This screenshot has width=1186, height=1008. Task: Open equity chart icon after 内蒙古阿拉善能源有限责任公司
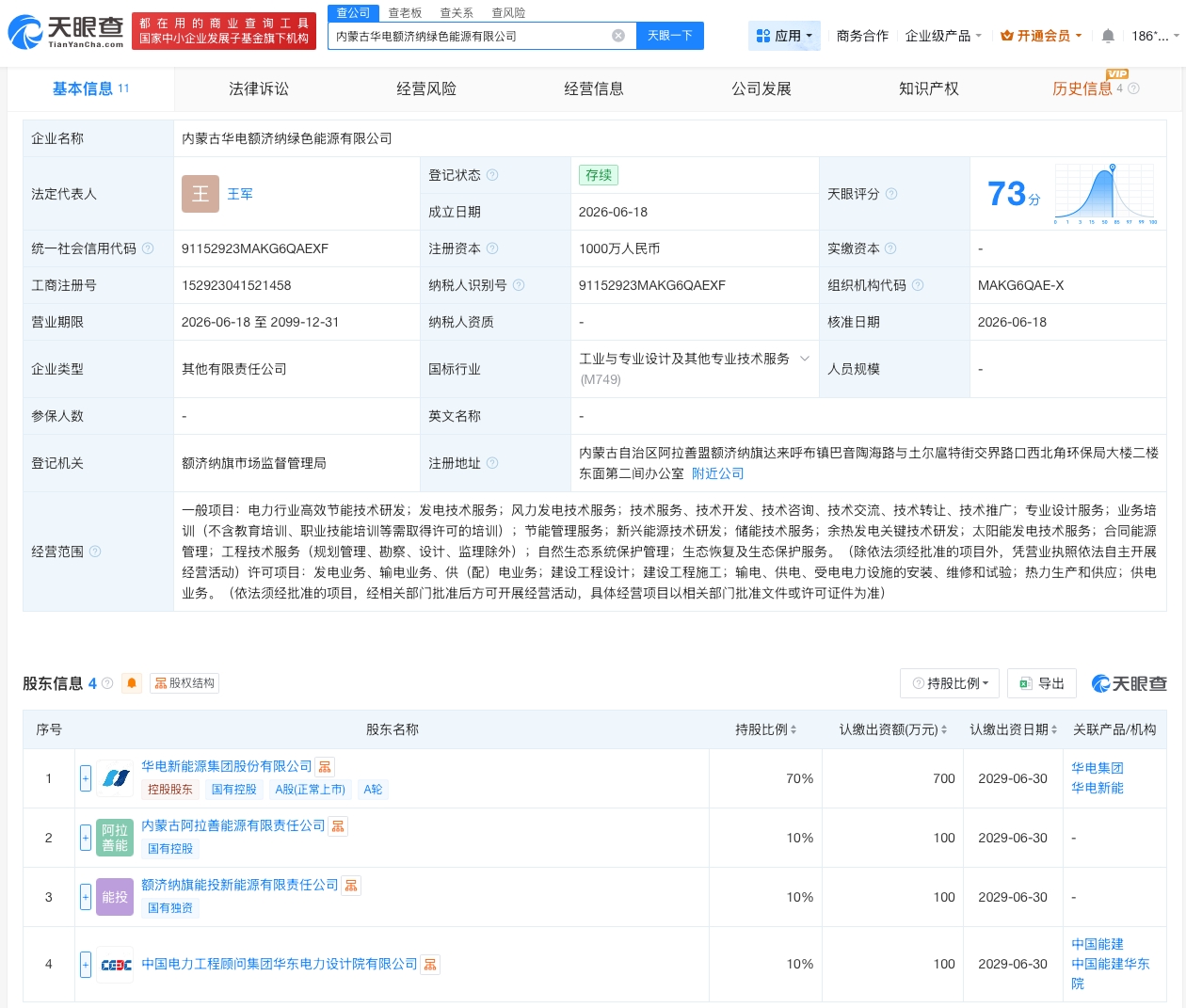tap(338, 826)
